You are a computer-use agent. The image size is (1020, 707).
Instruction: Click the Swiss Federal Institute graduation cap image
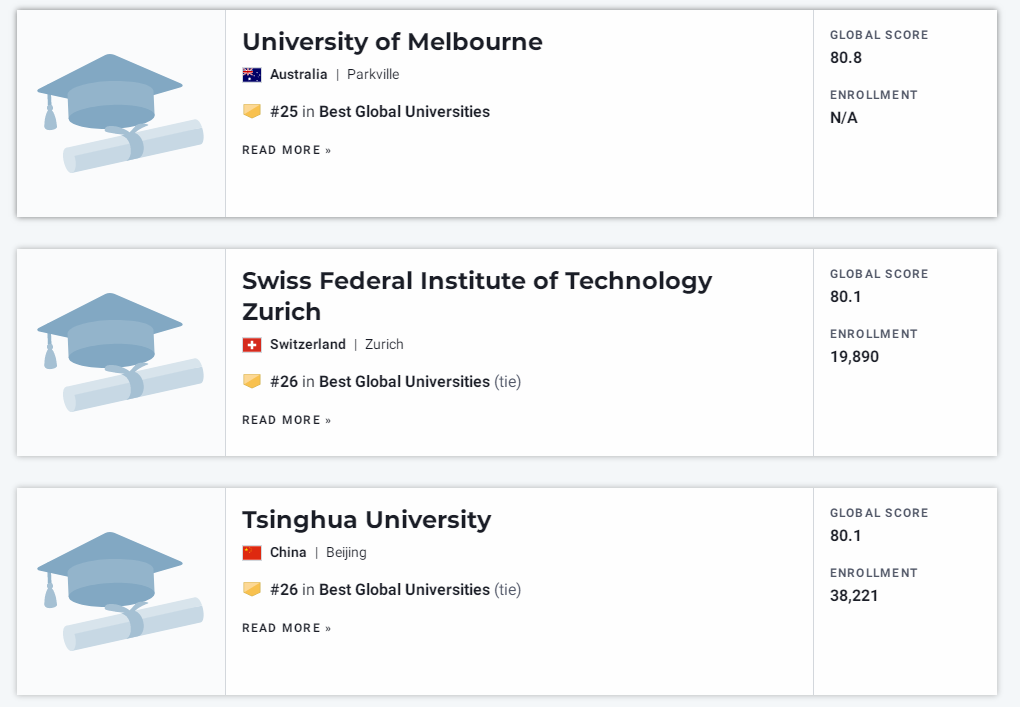pos(120,352)
